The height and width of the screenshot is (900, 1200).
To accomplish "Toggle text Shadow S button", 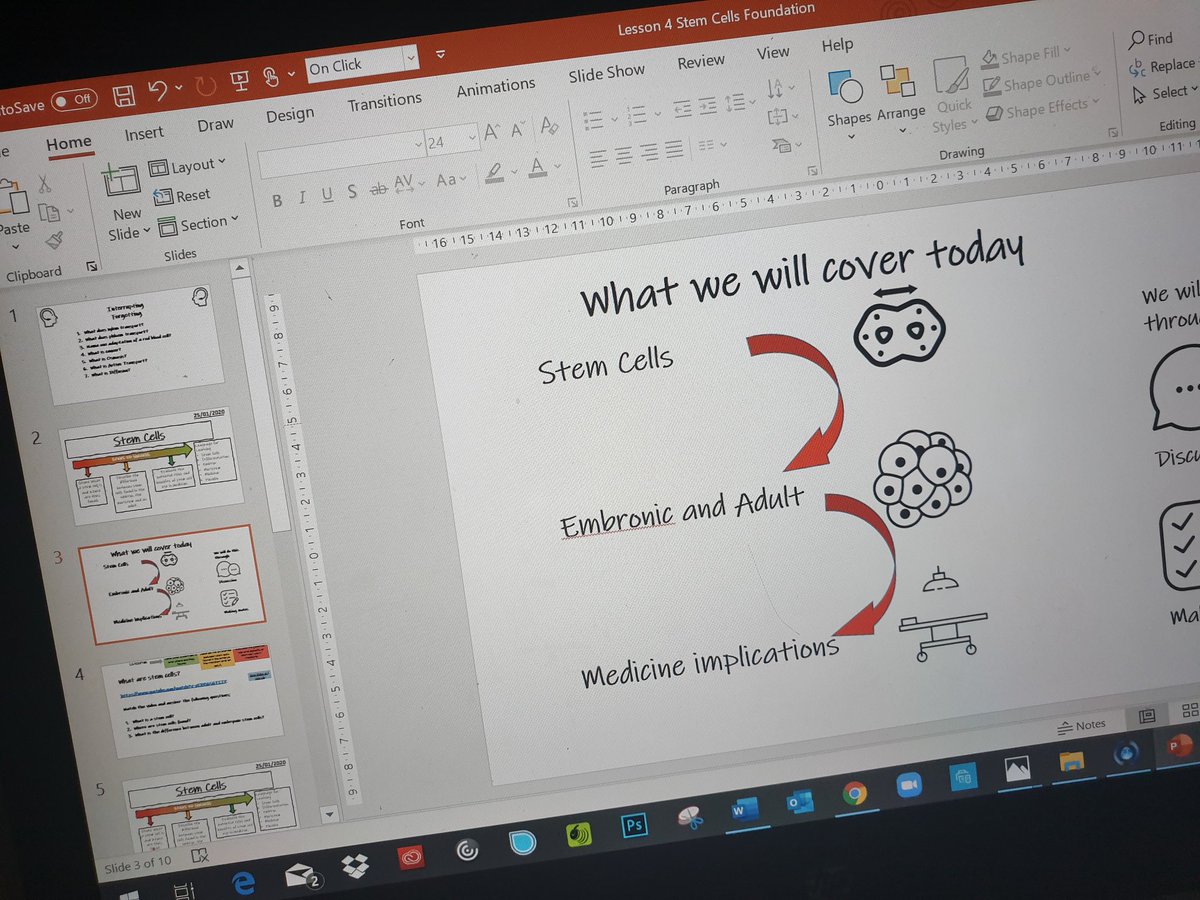I will (352, 192).
